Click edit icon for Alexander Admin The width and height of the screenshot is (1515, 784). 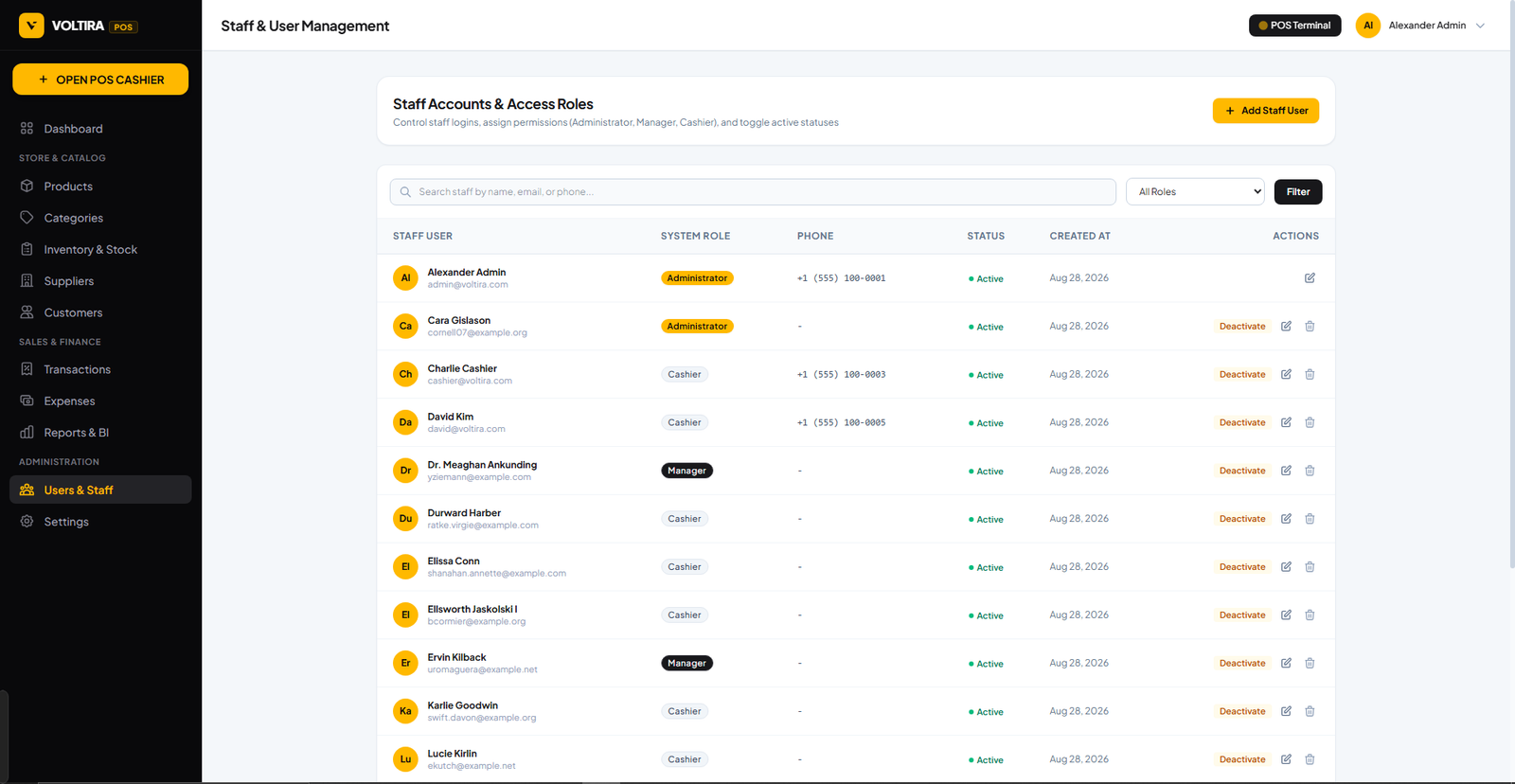coord(1310,278)
